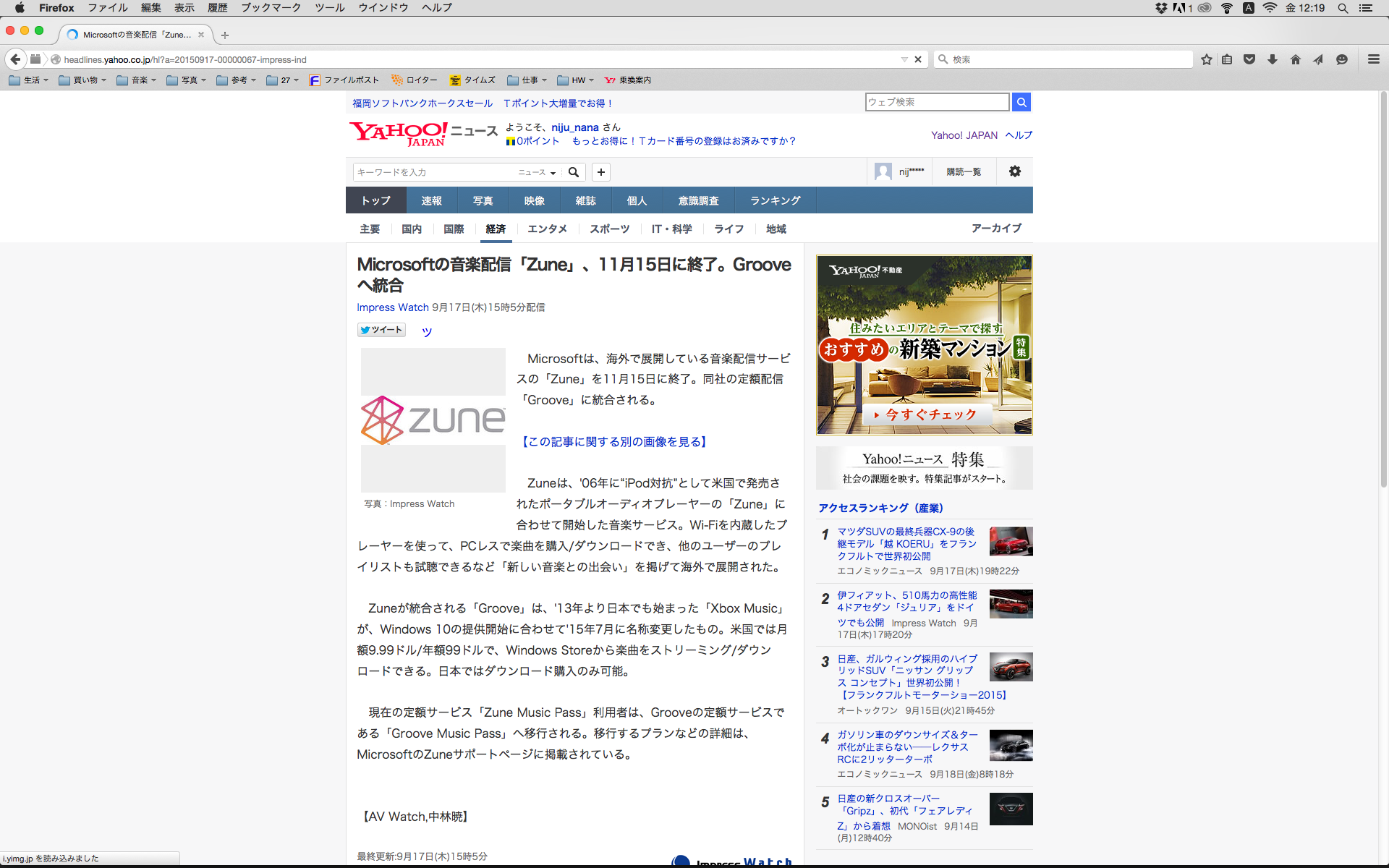Stop loading with the address bar X
This screenshot has width=1389, height=868.
[x=918, y=59]
